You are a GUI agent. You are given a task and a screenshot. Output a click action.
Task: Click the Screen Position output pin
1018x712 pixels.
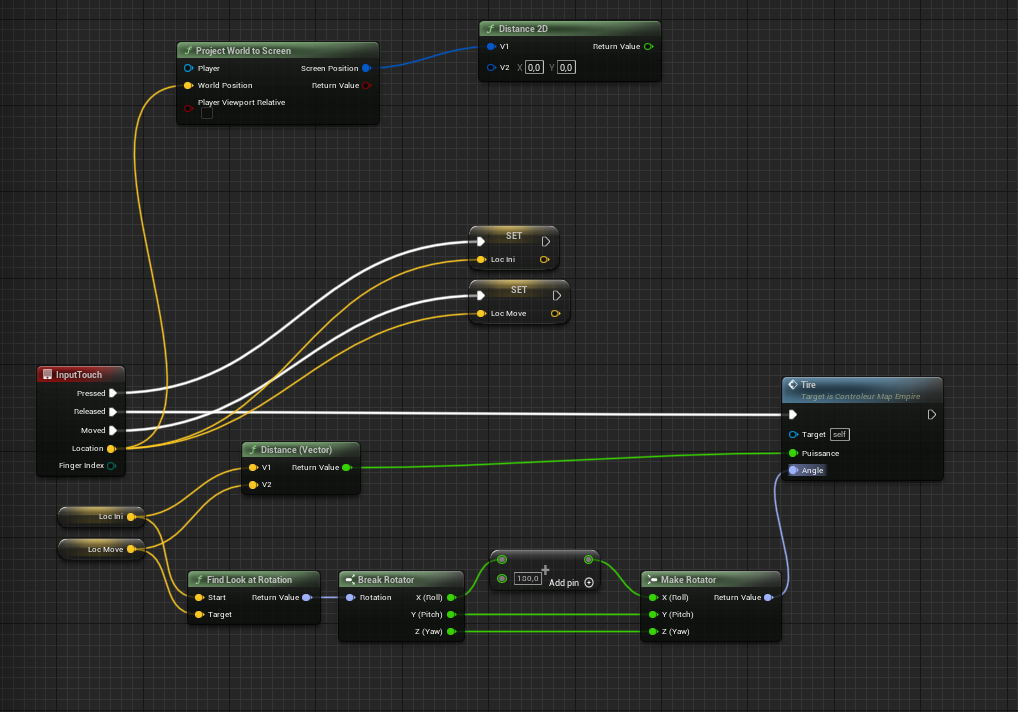[366, 68]
